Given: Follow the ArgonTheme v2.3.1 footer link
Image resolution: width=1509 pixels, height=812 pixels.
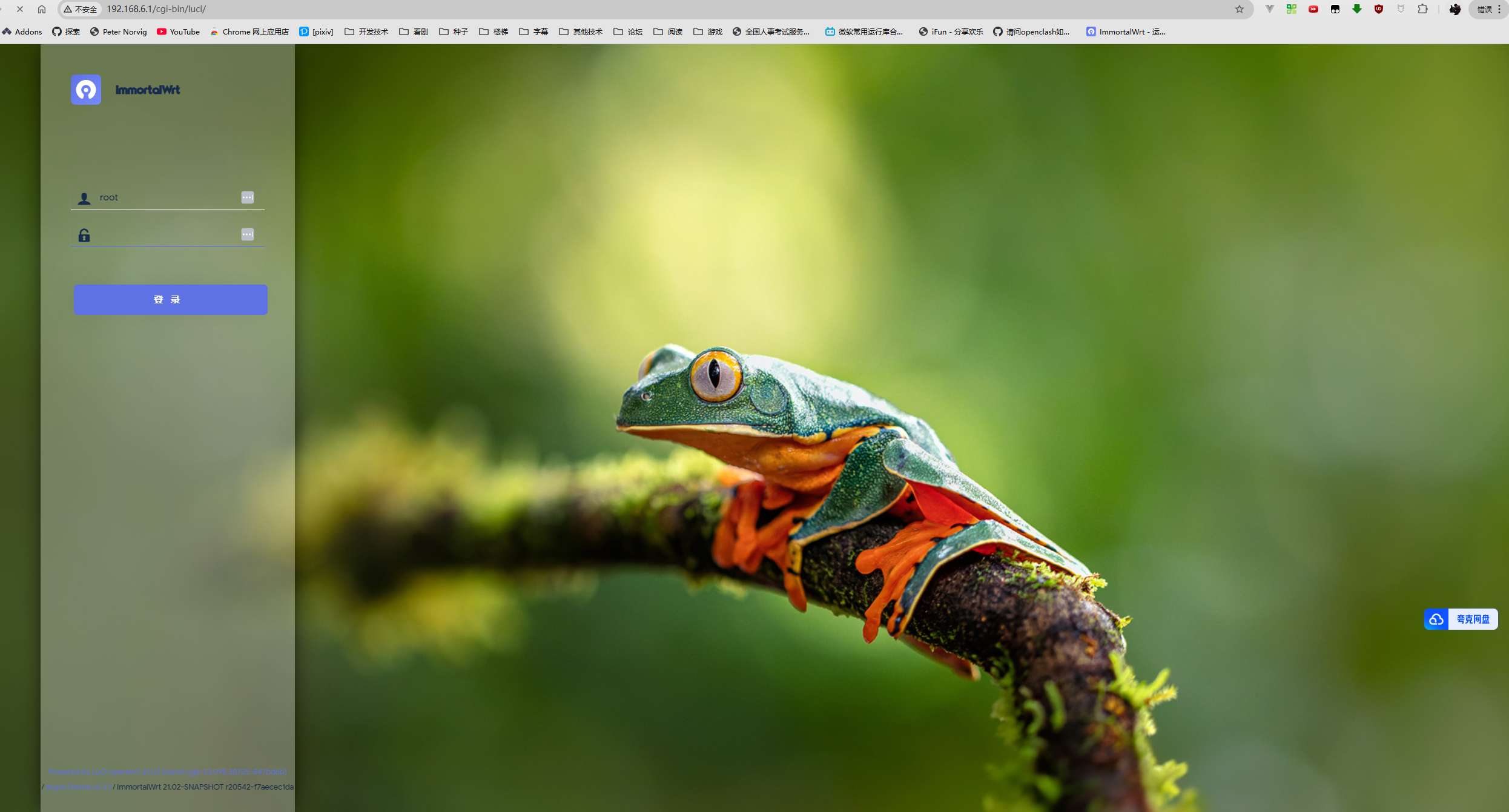Looking at the screenshot, I should (78, 787).
